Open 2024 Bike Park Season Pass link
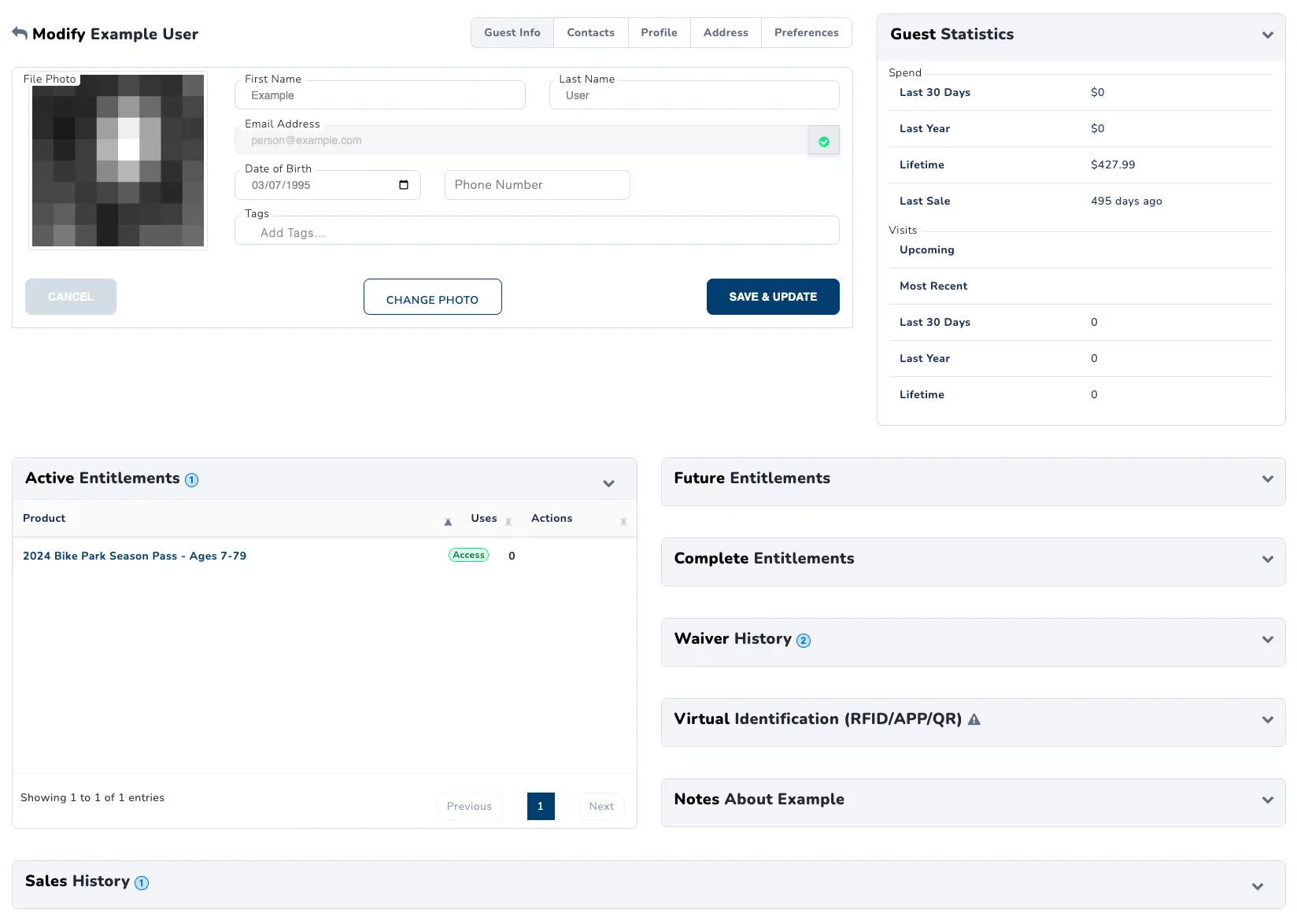 click(135, 556)
